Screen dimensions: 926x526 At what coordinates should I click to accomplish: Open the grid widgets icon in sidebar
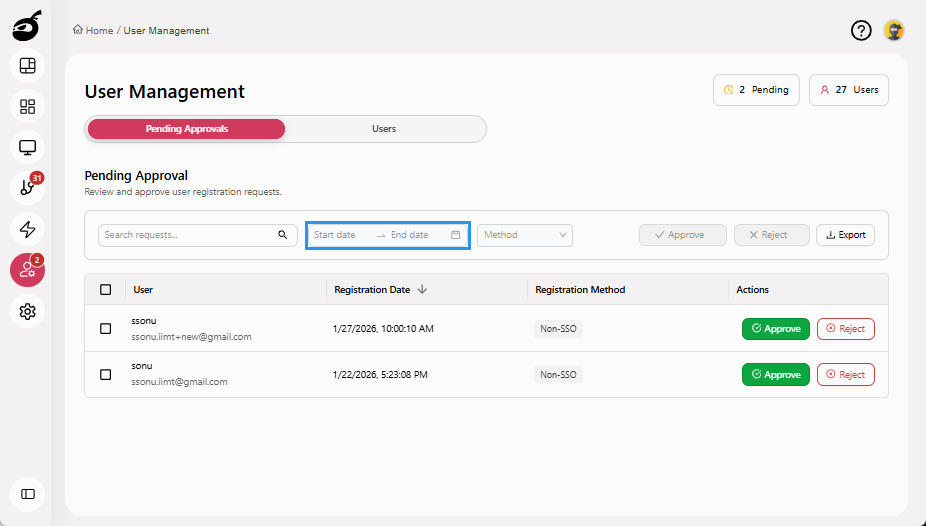coord(27,106)
